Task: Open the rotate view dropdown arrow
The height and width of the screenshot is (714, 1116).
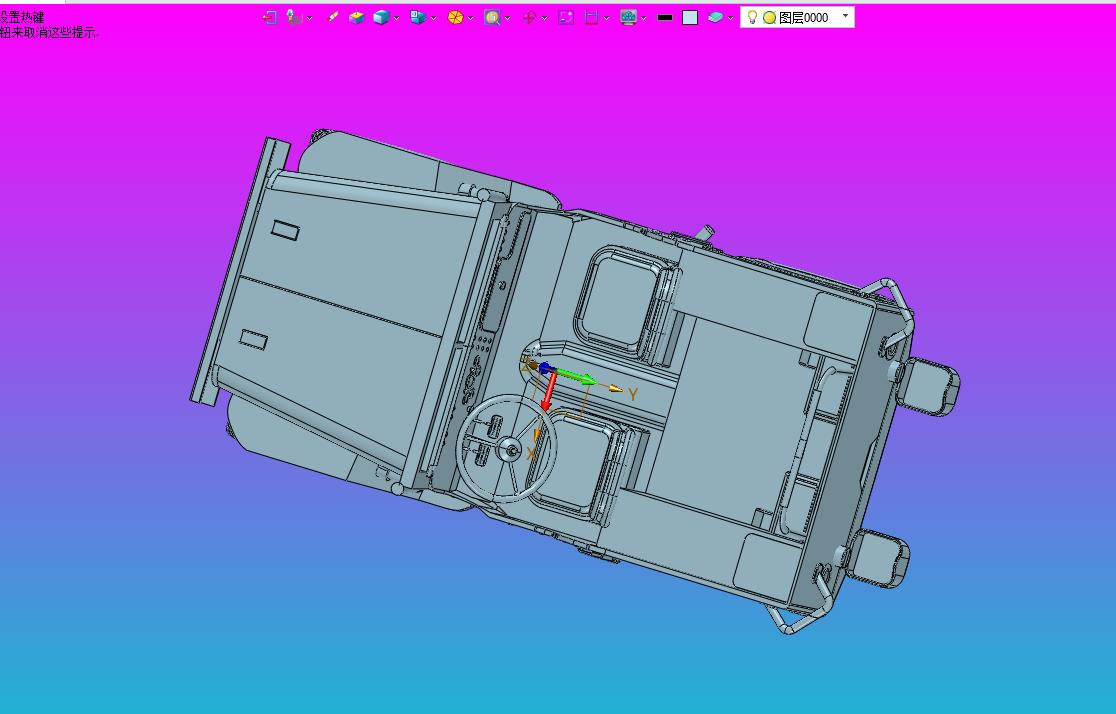Action: click(544, 19)
